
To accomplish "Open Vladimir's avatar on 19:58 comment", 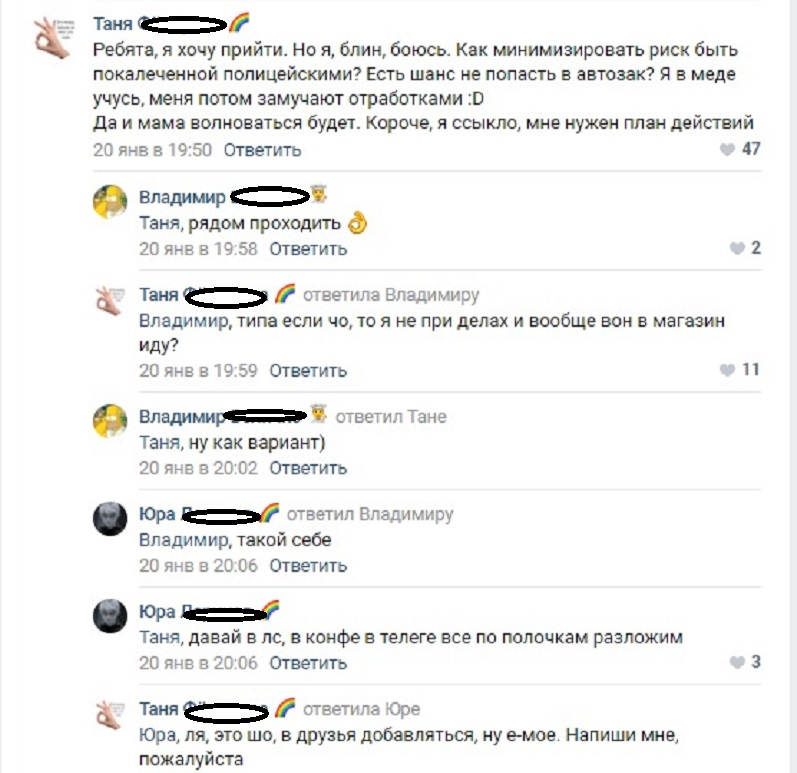I will point(110,202).
